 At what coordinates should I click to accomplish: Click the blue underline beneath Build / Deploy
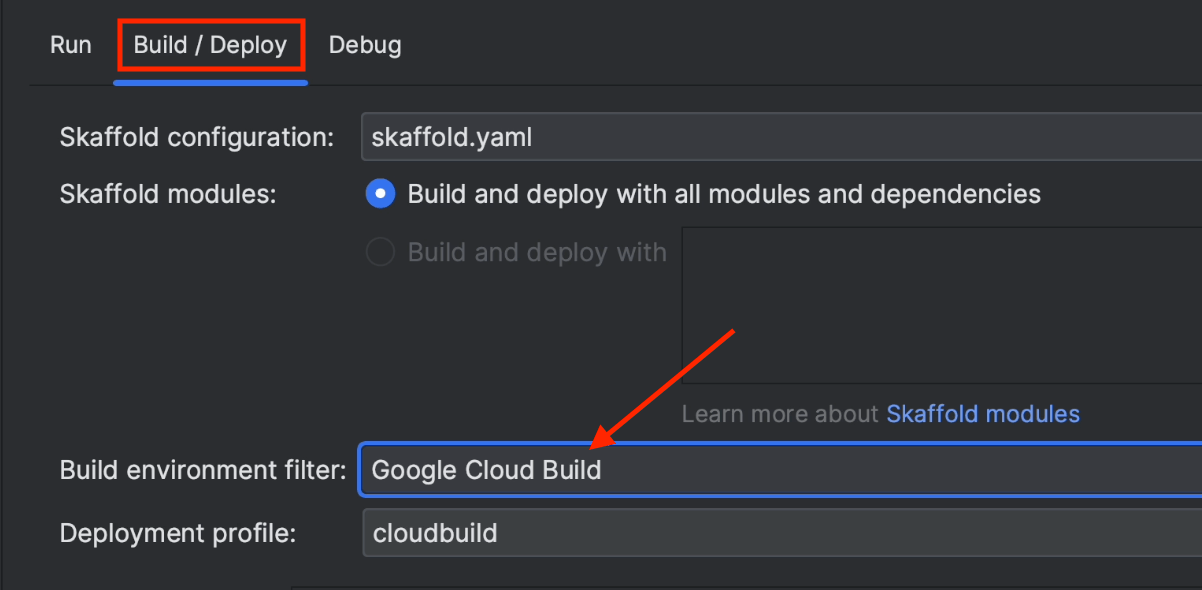210,82
